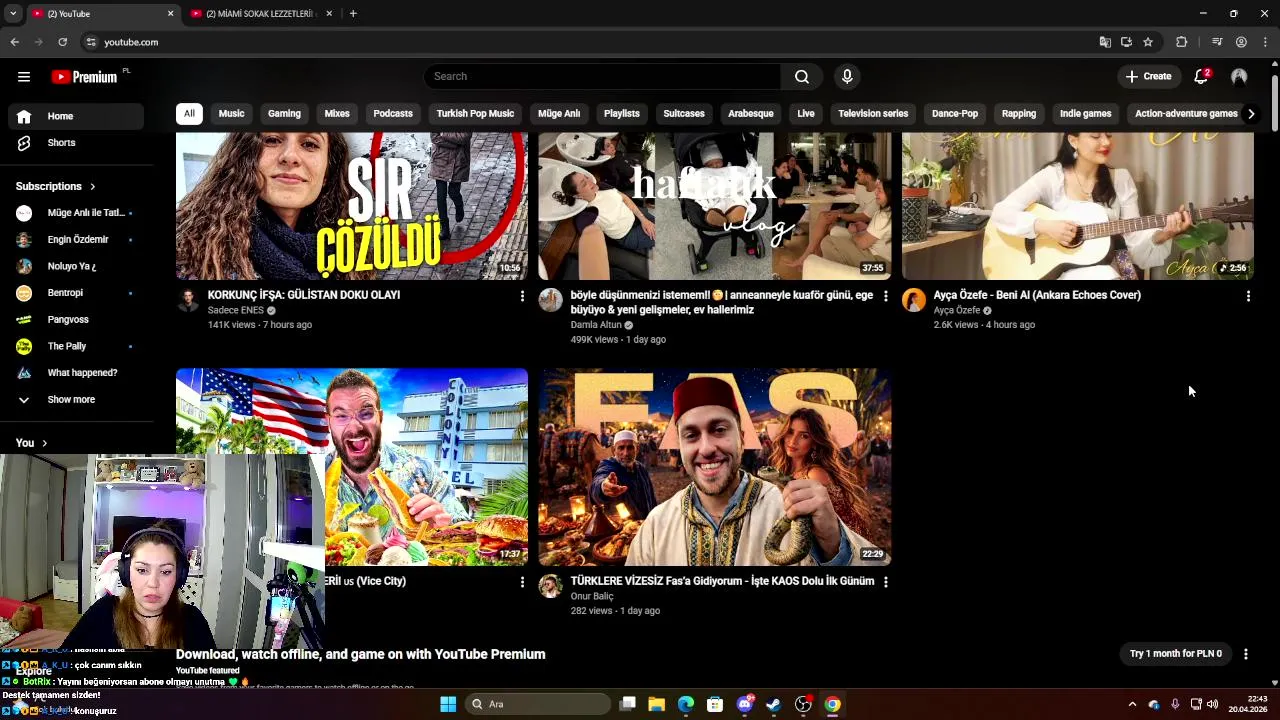Open more options for Ayça Özefe video
Screen dimensions: 1280x720
[x=1248, y=296]
